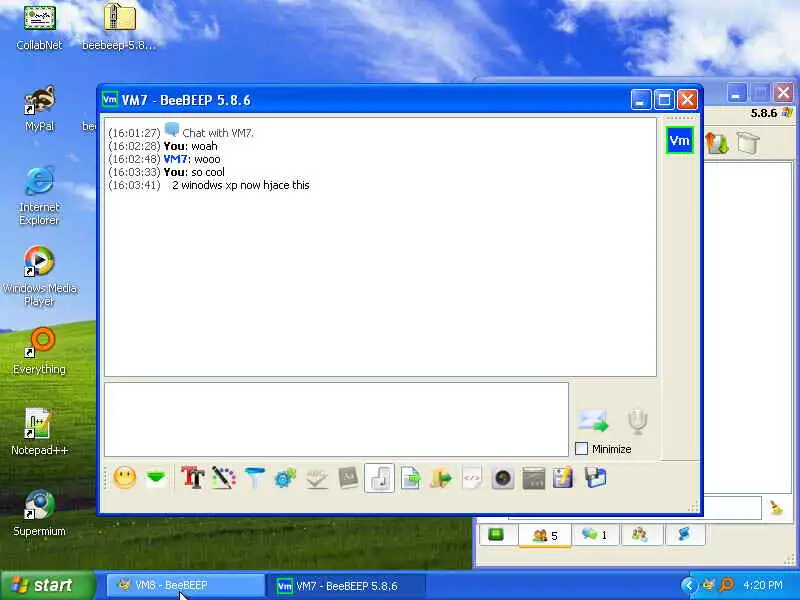Image resolution: width=800 pixels, height=600 pixels.
Task: Click the camera screenshot icon
Action: tap(503, 478)
